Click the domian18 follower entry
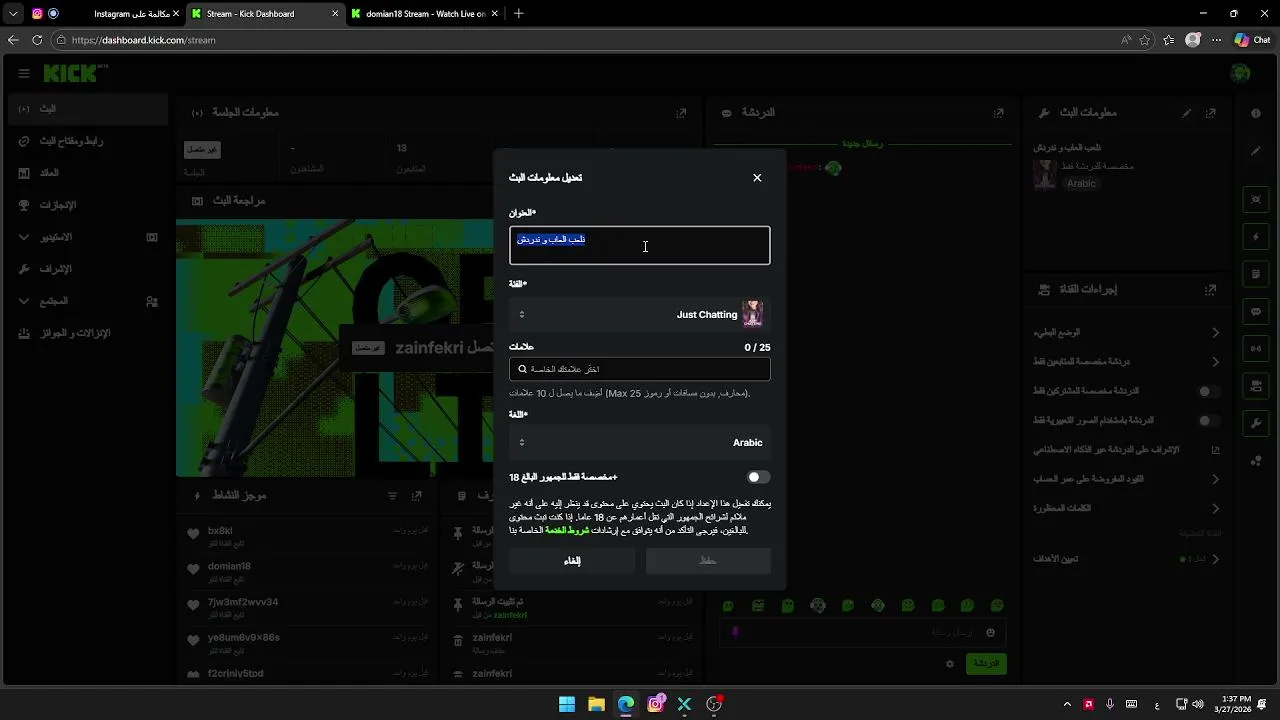1280x720 pixels. (x=308, y=571)
